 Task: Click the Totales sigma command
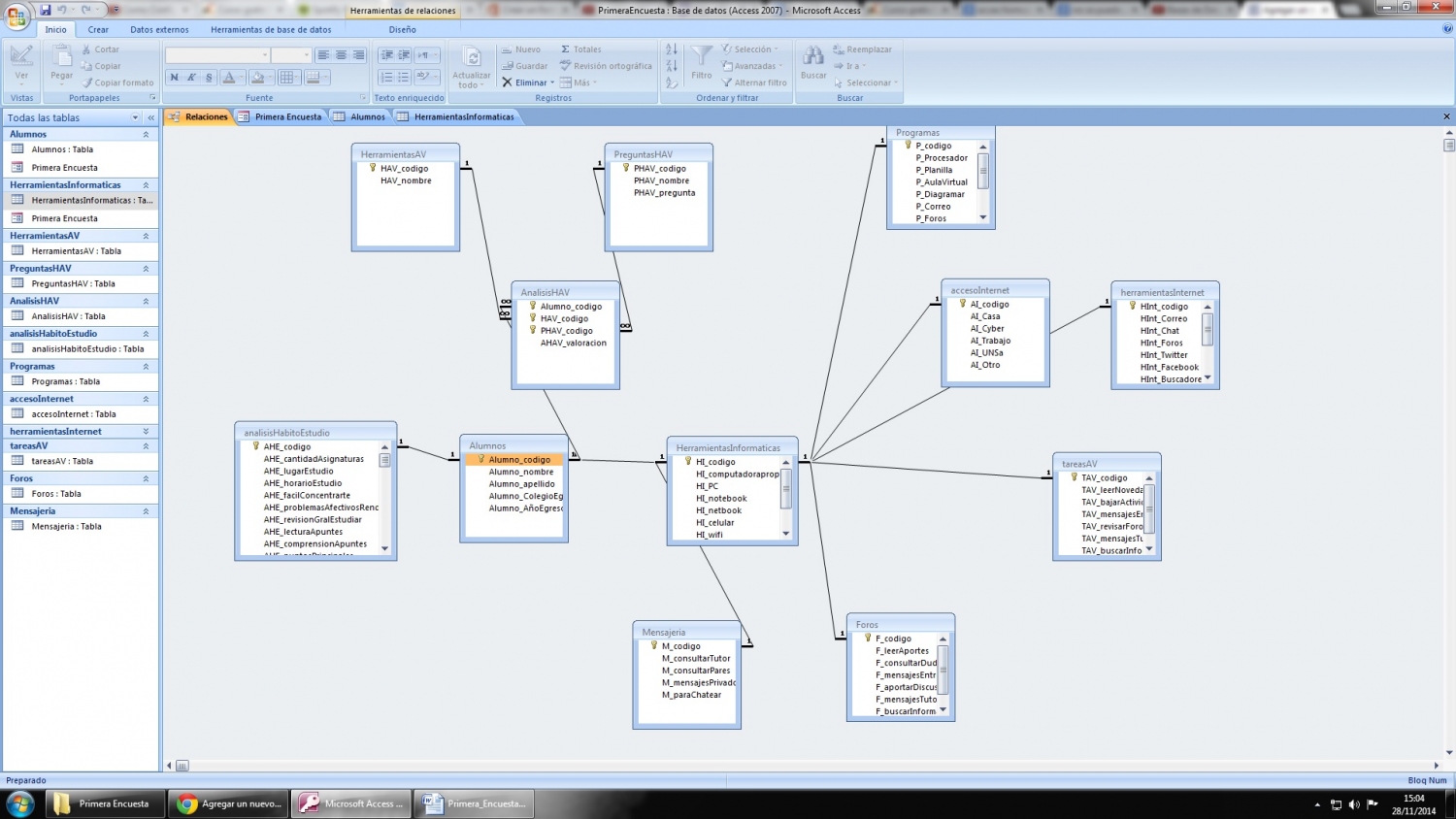(581, 49)
